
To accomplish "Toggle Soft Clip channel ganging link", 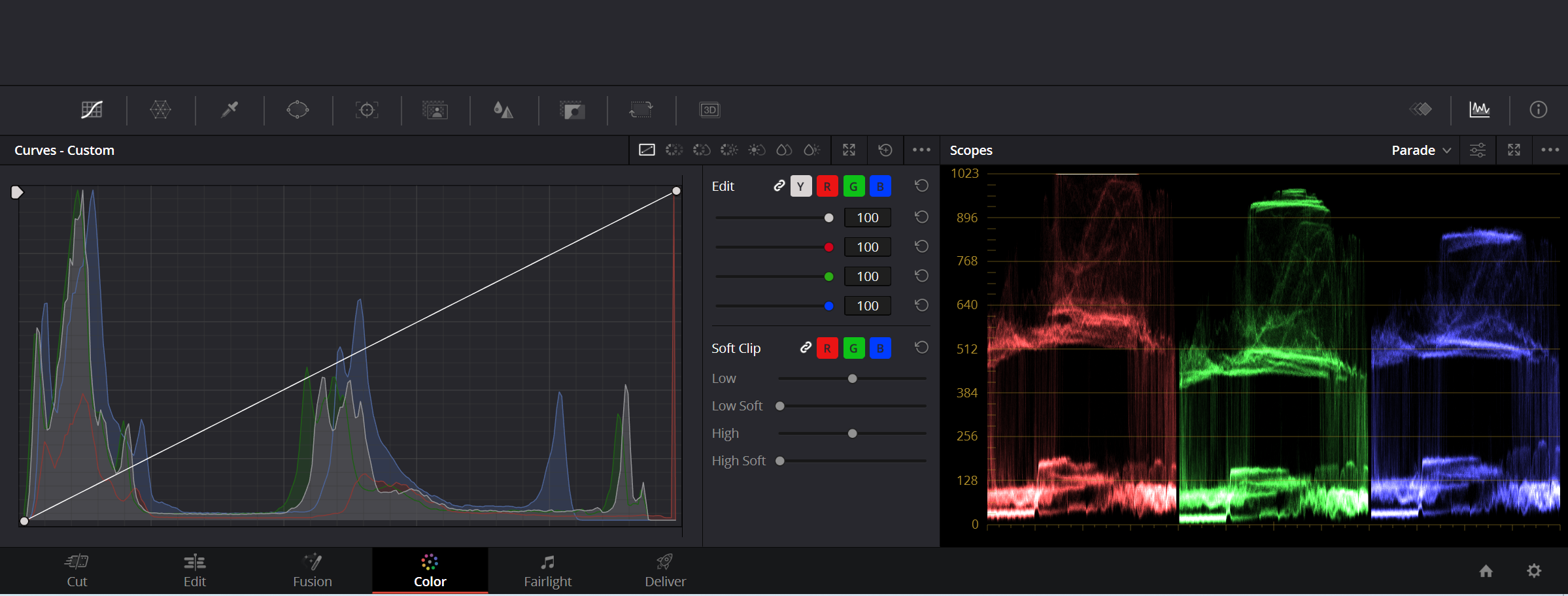I will point(806,348).
